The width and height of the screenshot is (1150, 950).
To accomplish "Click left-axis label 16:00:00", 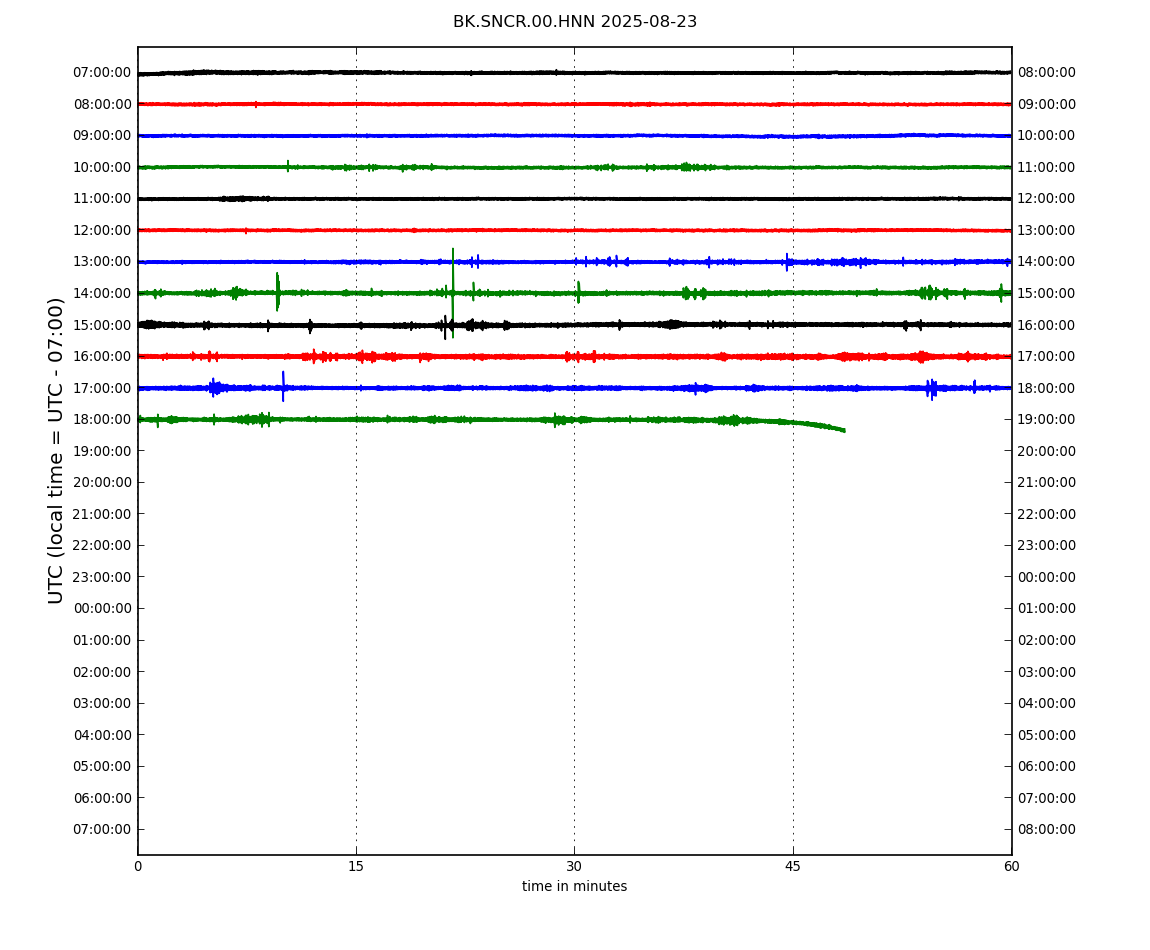I will click(103, 357).
